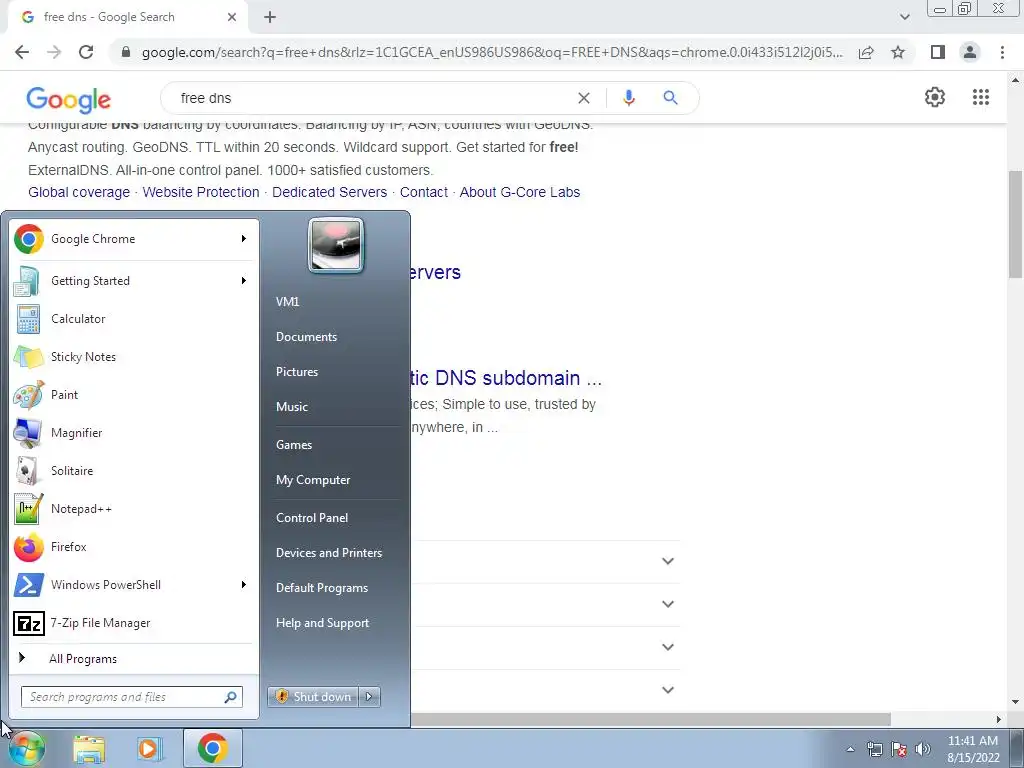The image size is (1024, 768).
Task: Open a new Chrome tab
Action: (270, 17)
